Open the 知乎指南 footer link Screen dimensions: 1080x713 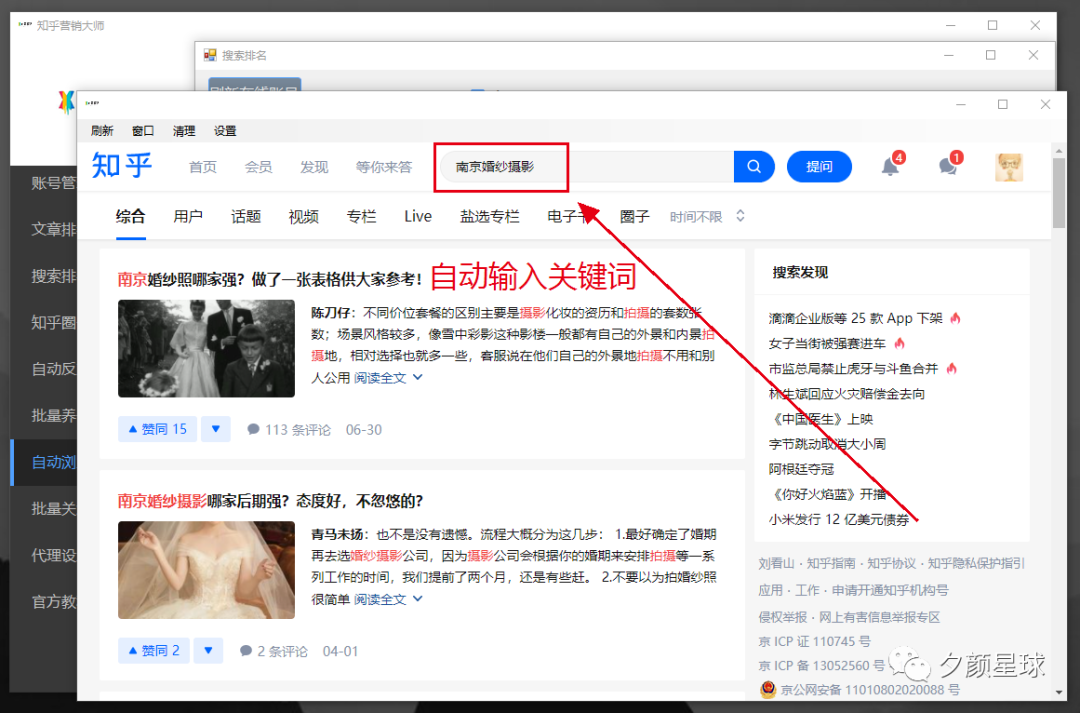click(x=831, y=564)
